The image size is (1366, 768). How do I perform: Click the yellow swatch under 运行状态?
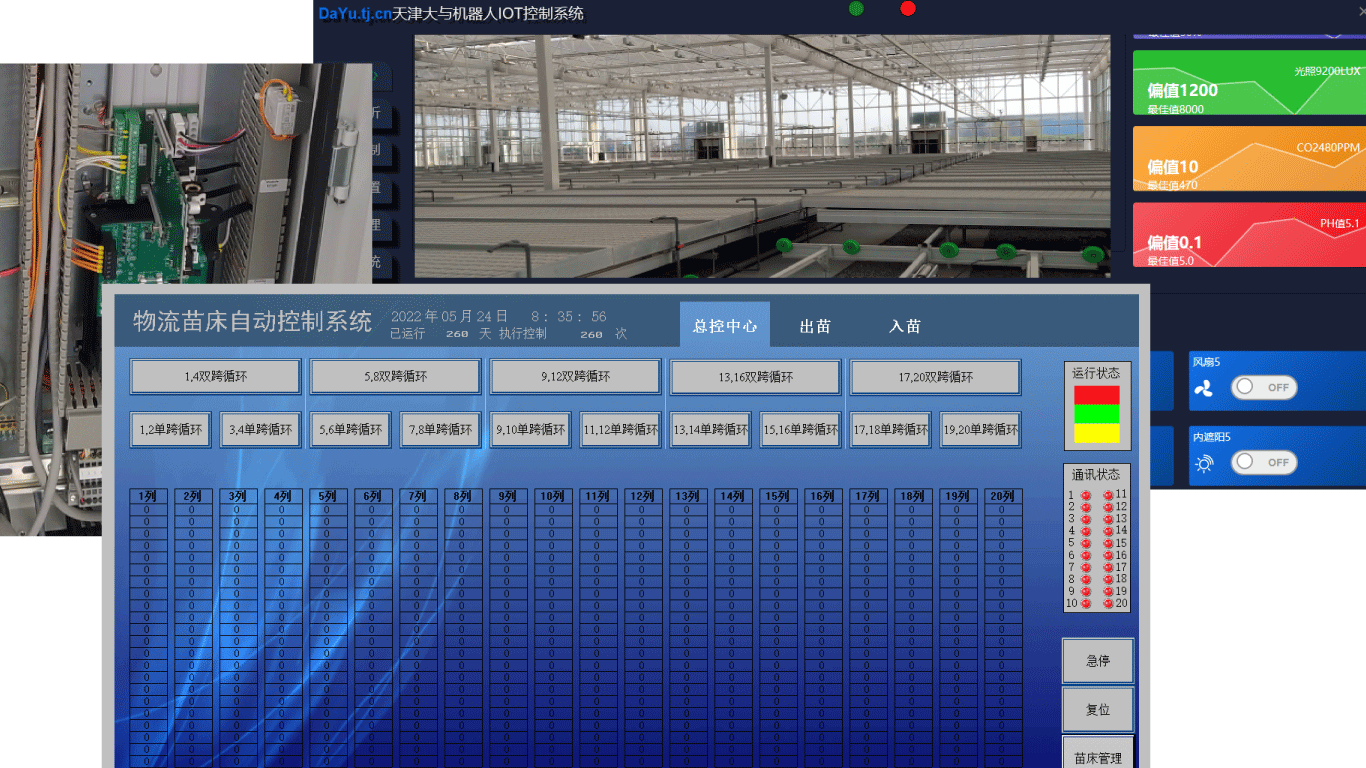[1097, 434]
